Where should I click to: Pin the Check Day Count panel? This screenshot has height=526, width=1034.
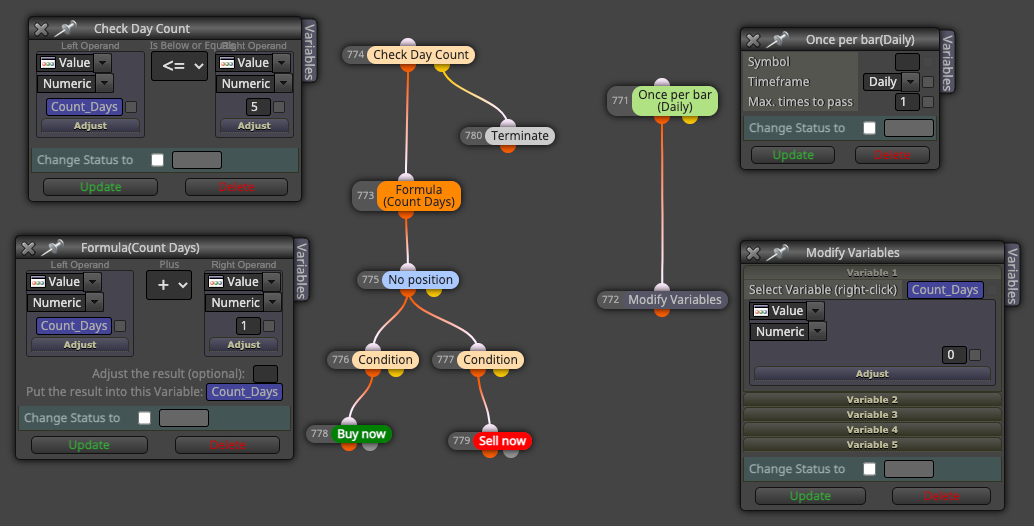pos(65,28)
